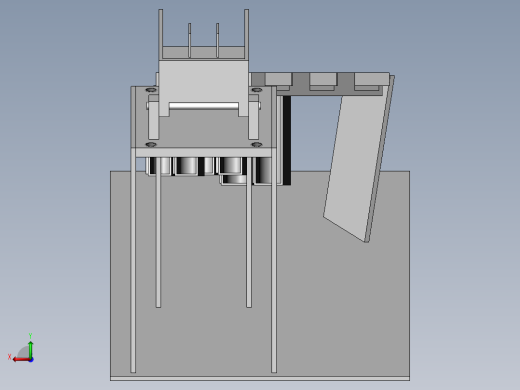
Task: Click the blue Z axis dot on the triad
Action: tap(31, 360)
